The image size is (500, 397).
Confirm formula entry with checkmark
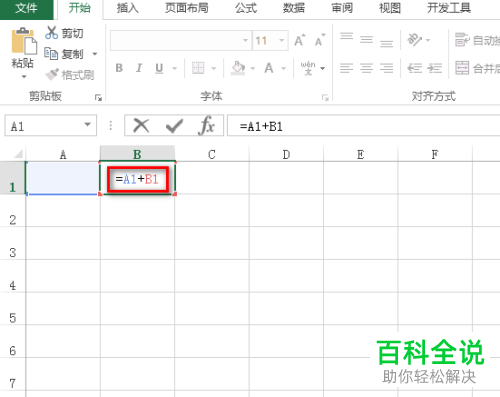point(174,126)
